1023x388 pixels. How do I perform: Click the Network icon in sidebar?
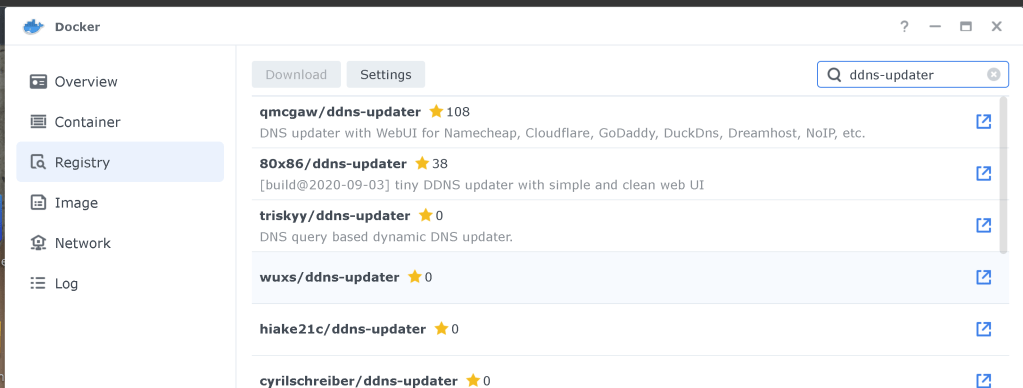pyautogui.click(x=38, y=243)
